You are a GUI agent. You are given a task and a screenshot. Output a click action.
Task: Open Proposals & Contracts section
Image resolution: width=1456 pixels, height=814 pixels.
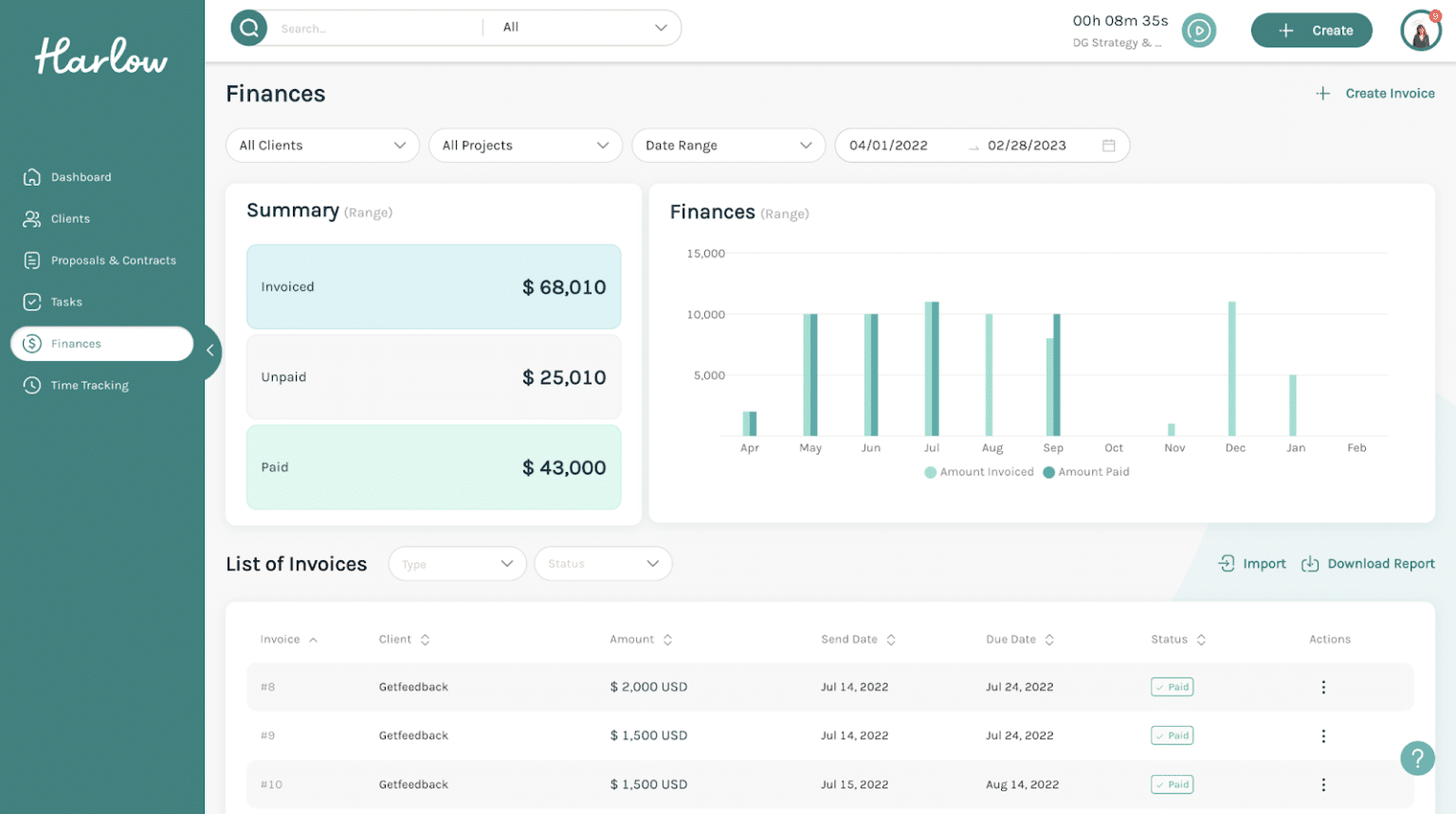click(x=31, y=260)
